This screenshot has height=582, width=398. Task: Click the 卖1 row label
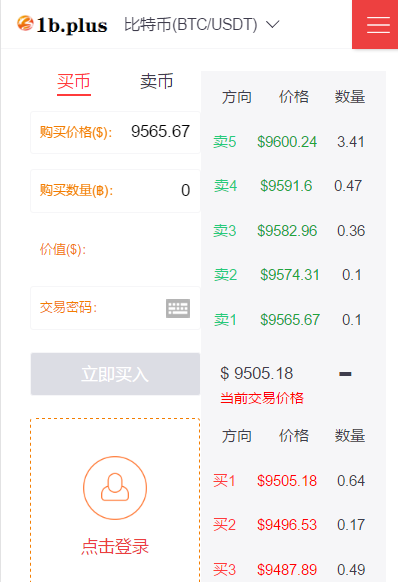click(225, 320)
